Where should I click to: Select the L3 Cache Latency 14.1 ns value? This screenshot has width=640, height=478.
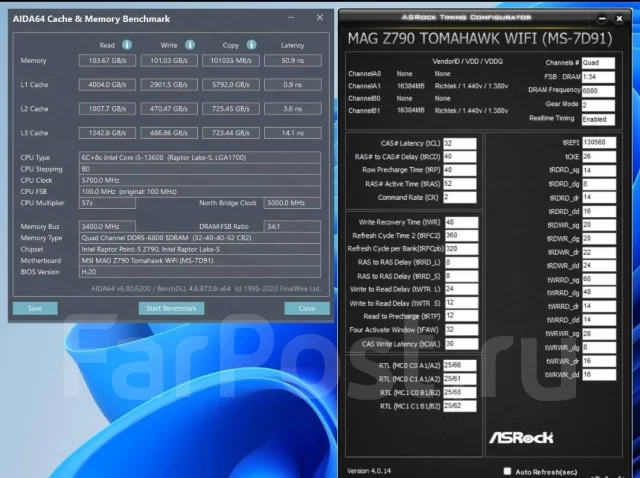click(x=293, y=133)
